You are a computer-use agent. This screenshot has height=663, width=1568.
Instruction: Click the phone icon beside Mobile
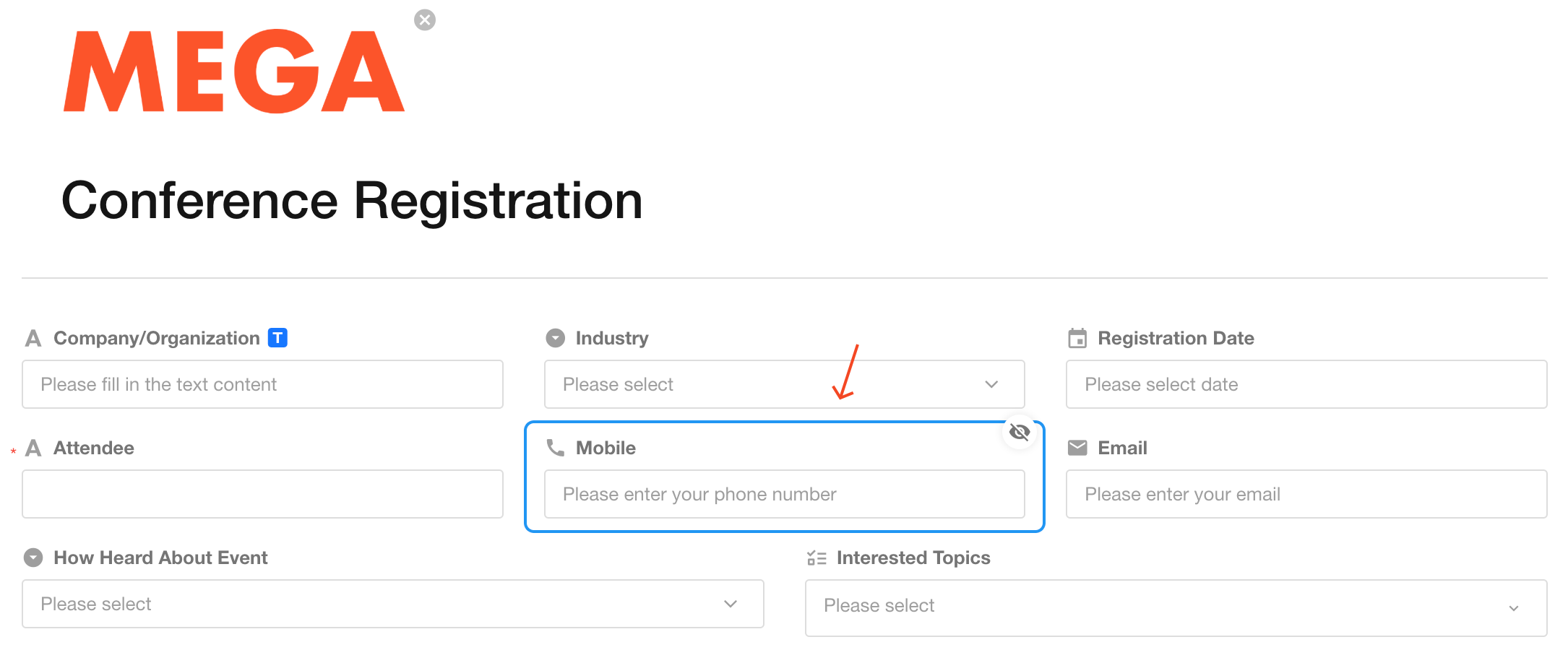point(555,448)
